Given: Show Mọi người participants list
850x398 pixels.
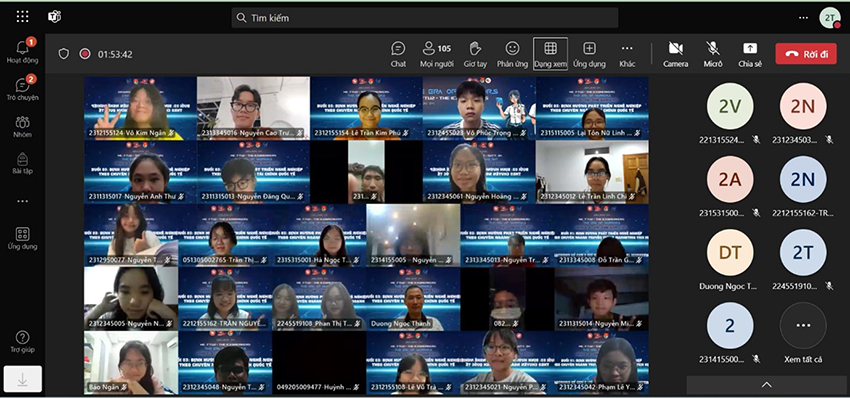Looking at the screenshot, I should click(436, 54).
